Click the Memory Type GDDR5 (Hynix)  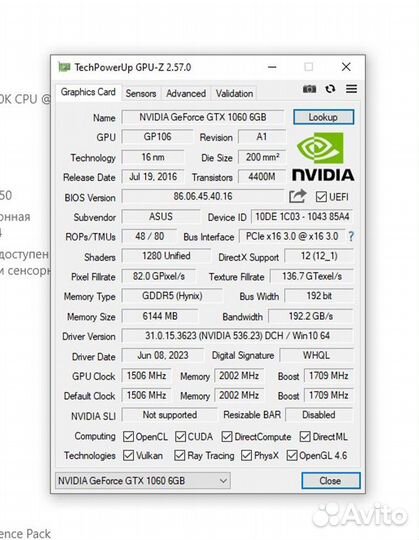pyautogui.click(x=172, y=296)
